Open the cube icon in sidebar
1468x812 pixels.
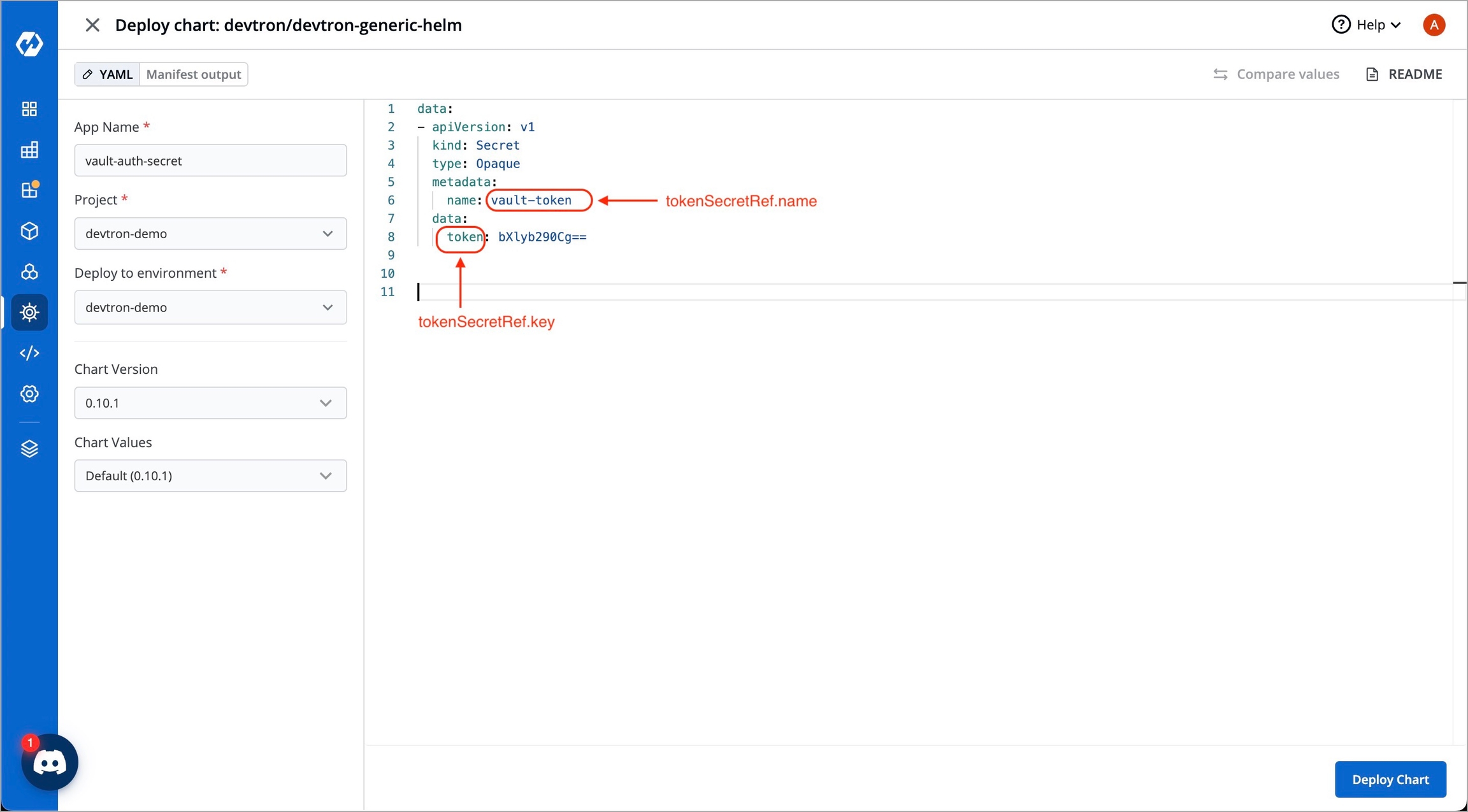point(29,231)
